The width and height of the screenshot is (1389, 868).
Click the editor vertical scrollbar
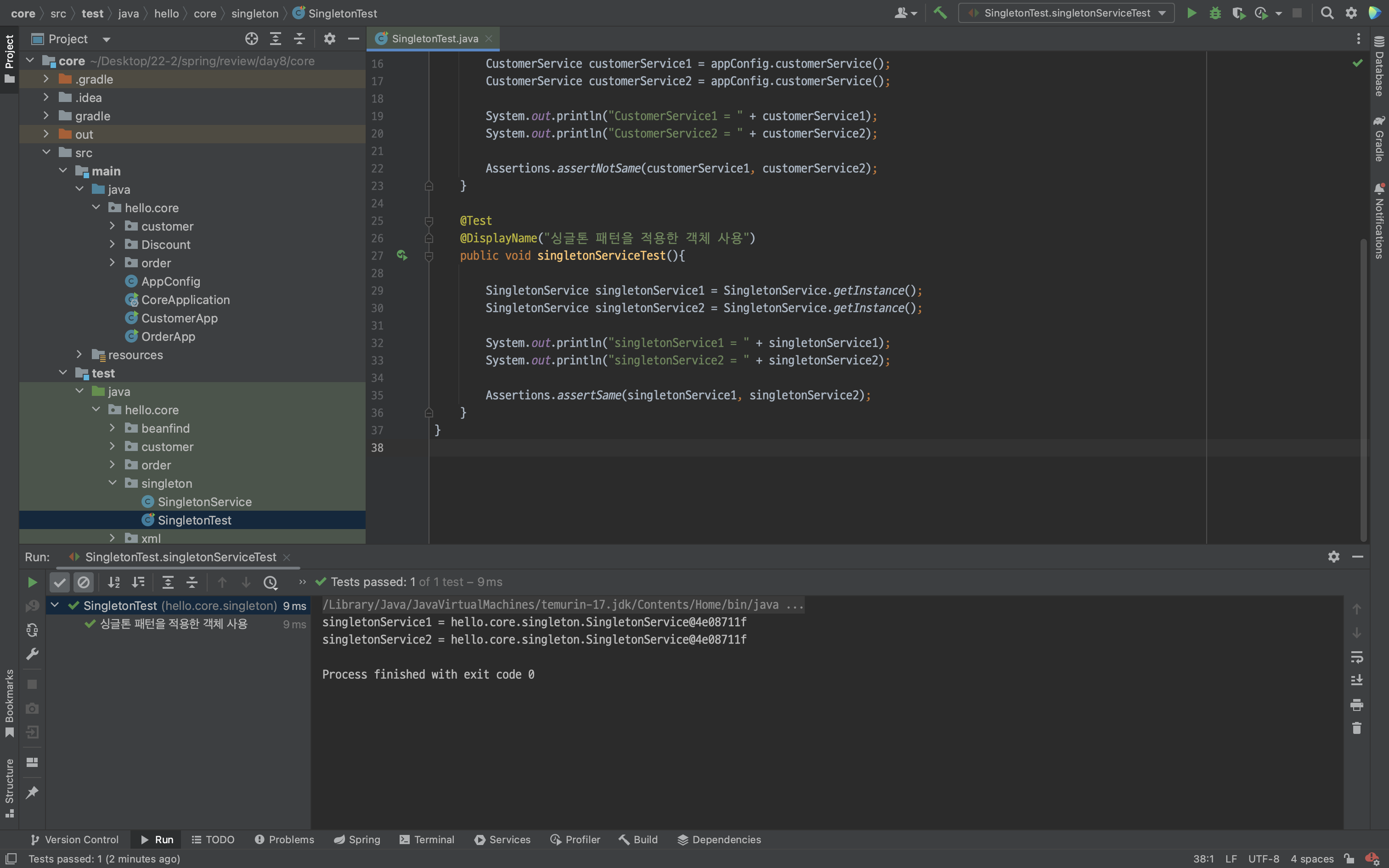pos(1363,390)
